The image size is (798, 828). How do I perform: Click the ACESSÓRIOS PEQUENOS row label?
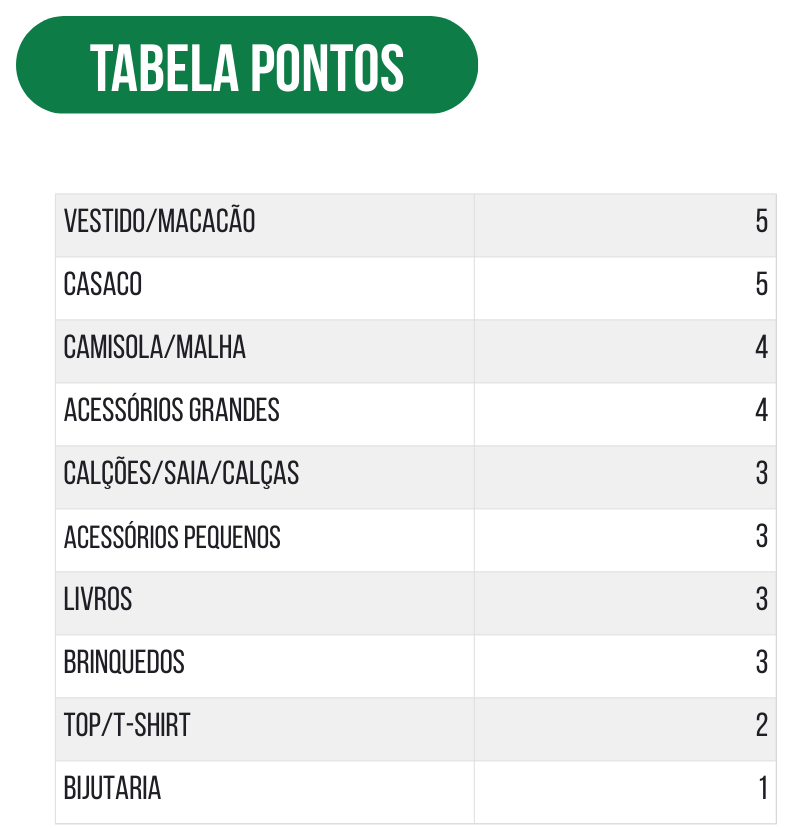(172, 537)
